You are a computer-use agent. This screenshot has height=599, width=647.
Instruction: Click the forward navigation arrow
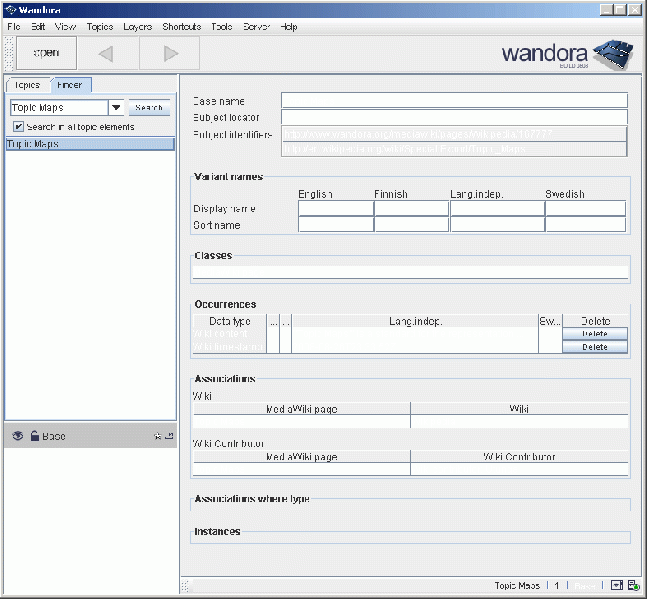point(170,54)
